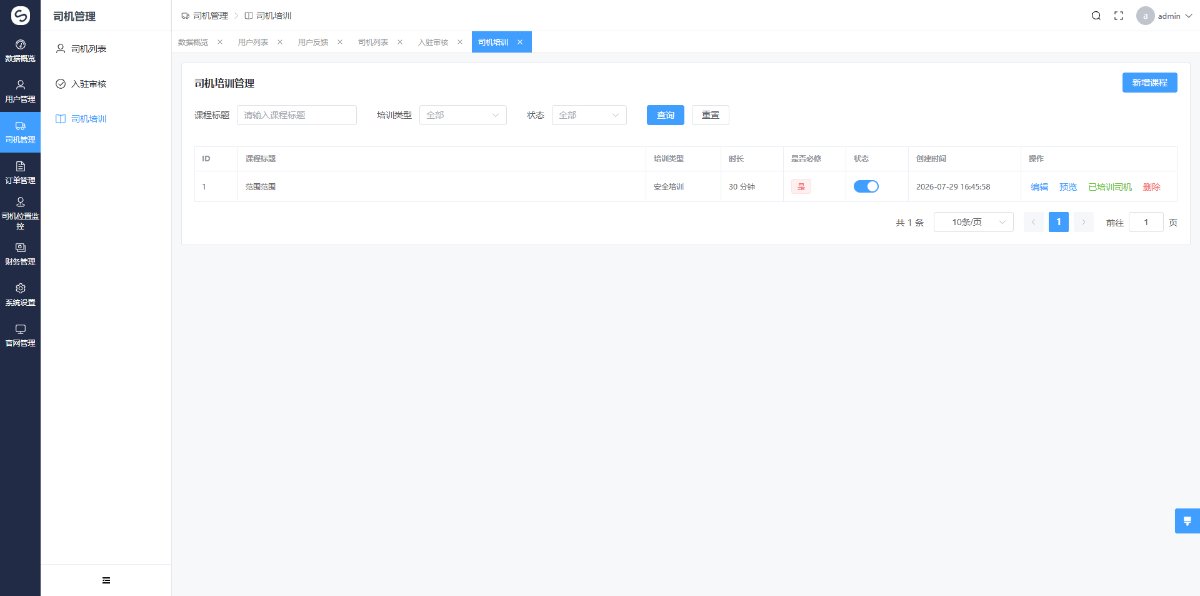Click the 已培训司机 link in the row
The image size is (1200, 596).
click(1110, 187)
